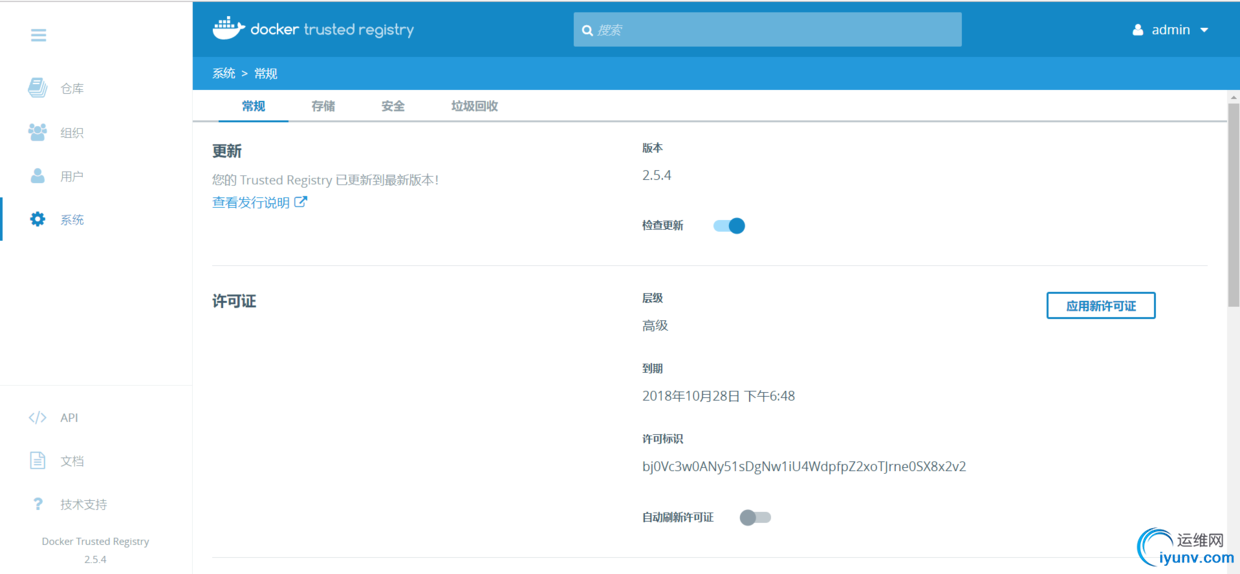Open 组织 label in sidebar
The height and width of the screenshot is (574, 1240).
[x=72, y=133]
